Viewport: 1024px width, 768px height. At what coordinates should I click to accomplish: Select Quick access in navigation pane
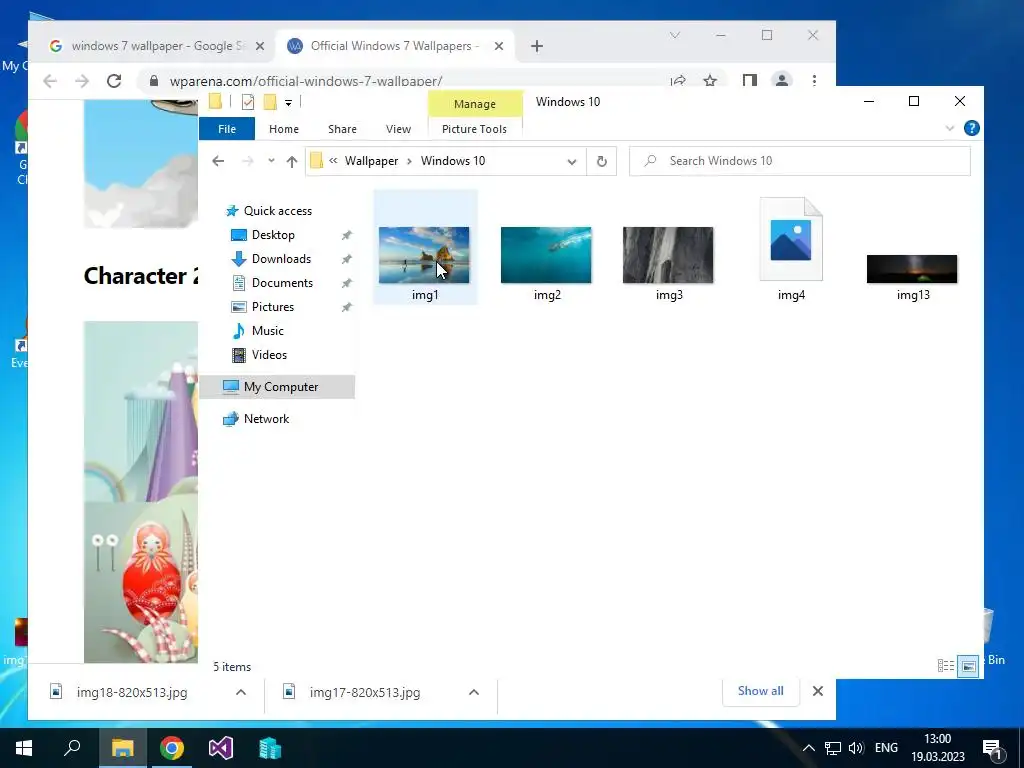278,210
